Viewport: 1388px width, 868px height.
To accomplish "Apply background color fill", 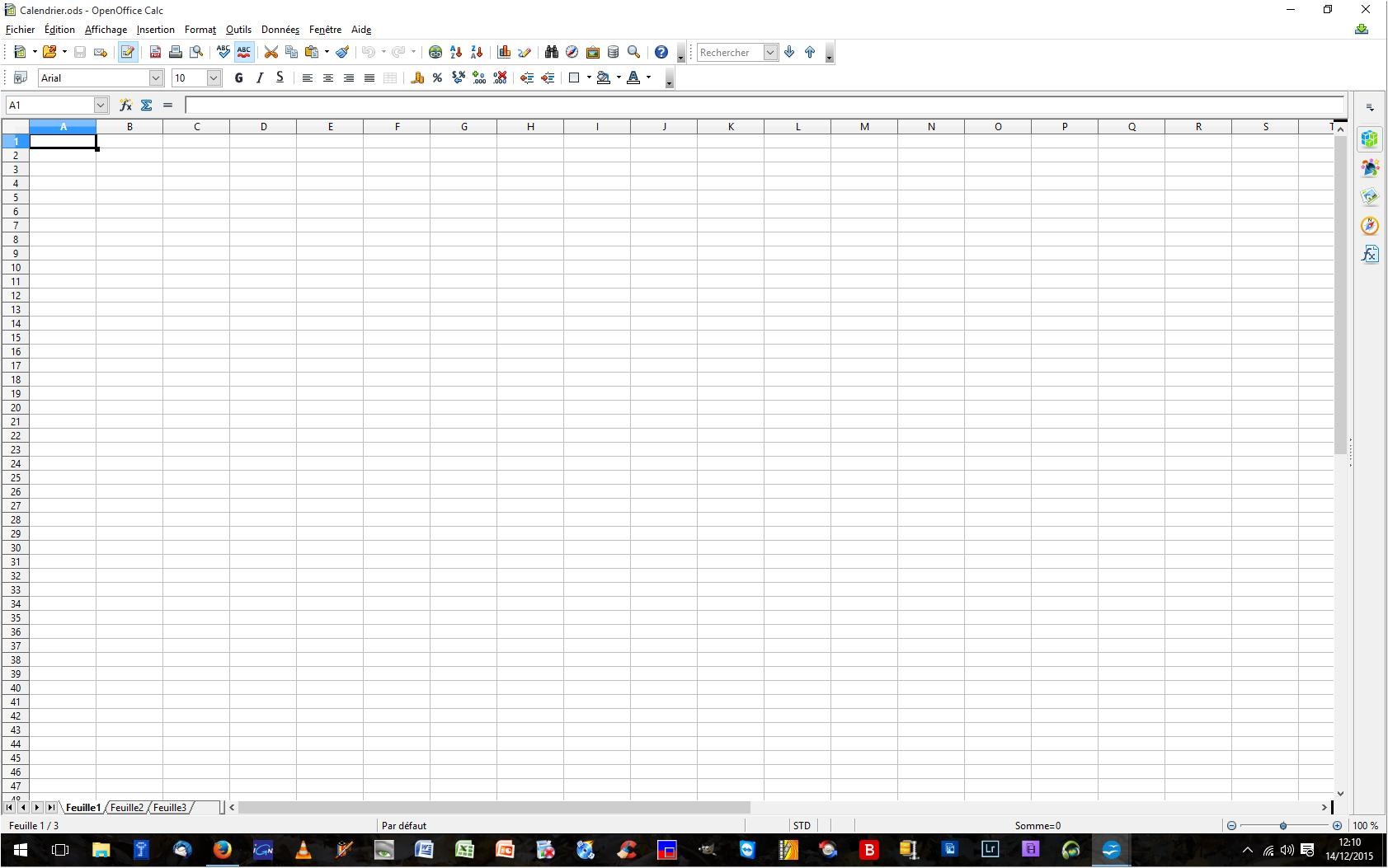I will pyautogui.click(x=604, y=77).
